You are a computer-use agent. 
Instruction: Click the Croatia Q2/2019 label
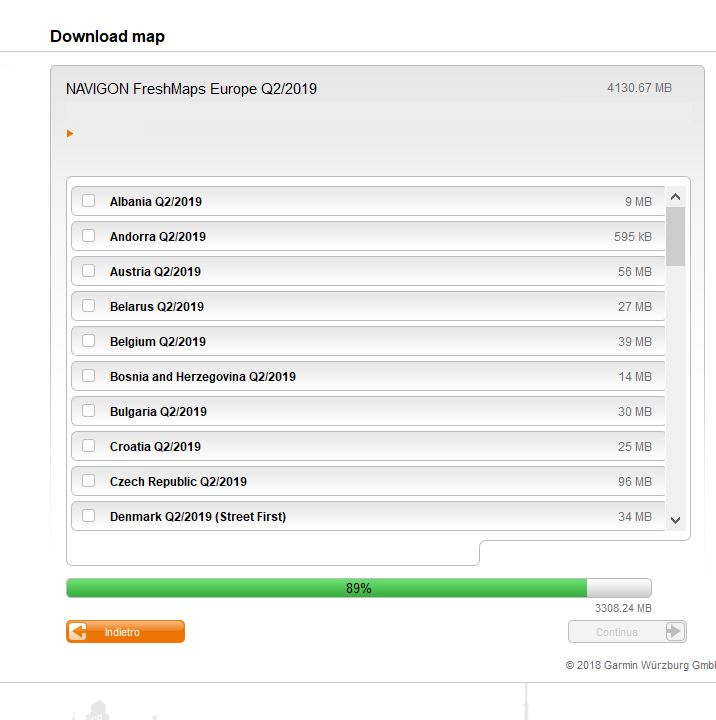coord(155,446)
